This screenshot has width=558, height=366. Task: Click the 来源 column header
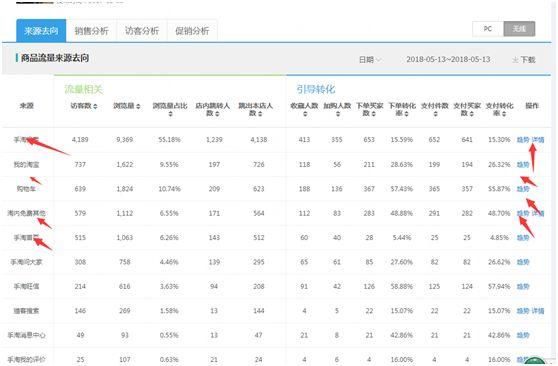click(27, 106)
